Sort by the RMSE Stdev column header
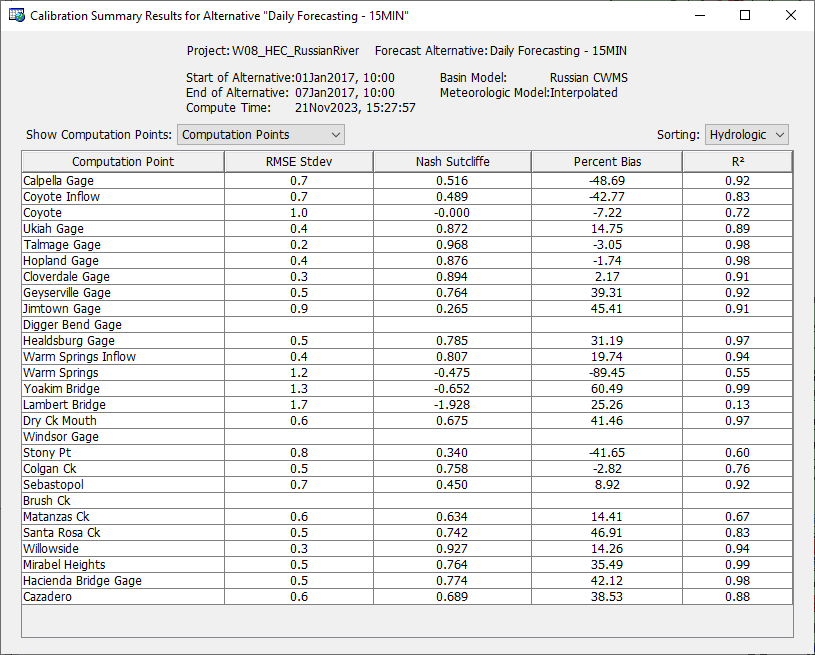Image resolution: width=815 pixels, height=655 pixels. (299, 162)
